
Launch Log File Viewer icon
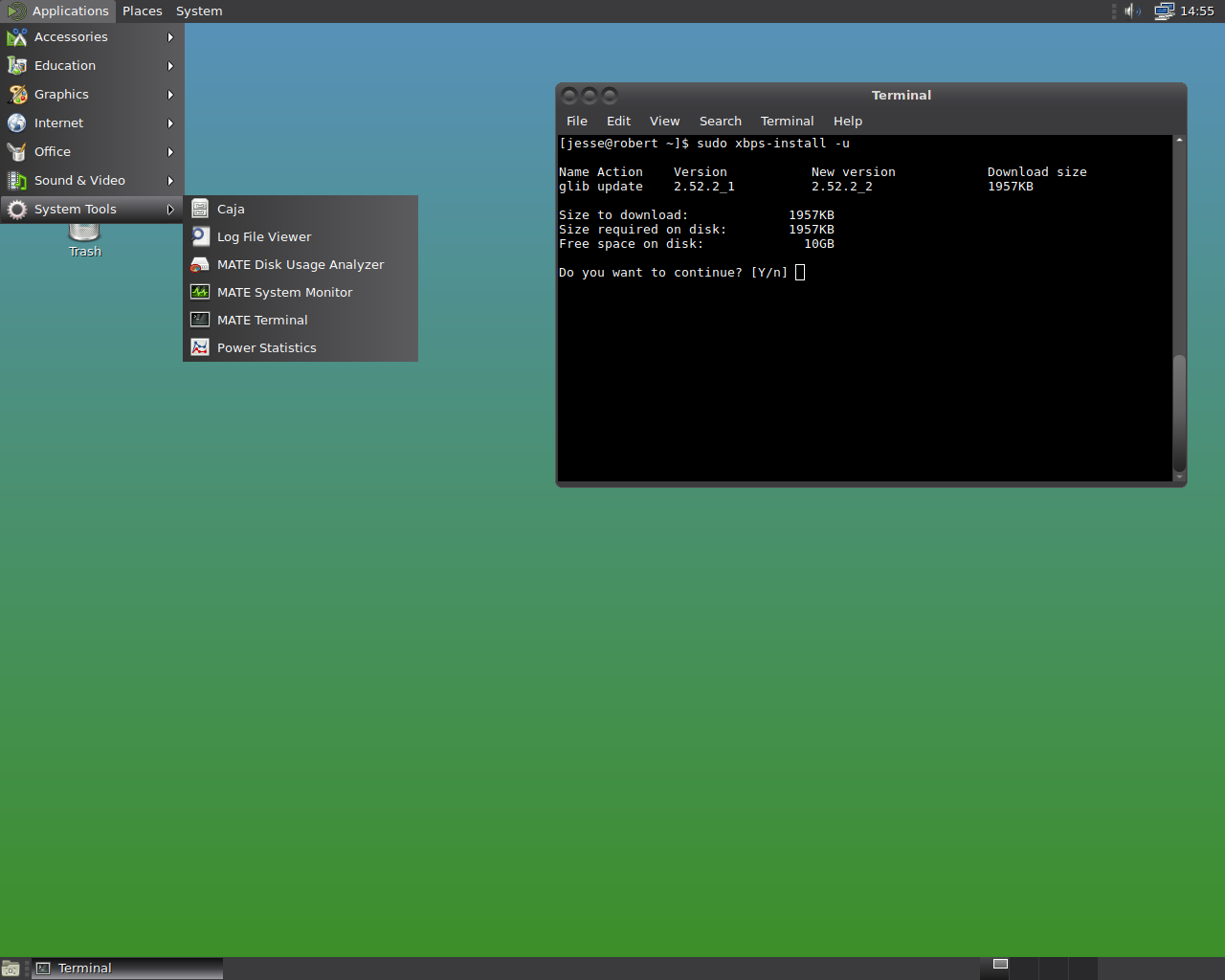[x=200, y=236]
